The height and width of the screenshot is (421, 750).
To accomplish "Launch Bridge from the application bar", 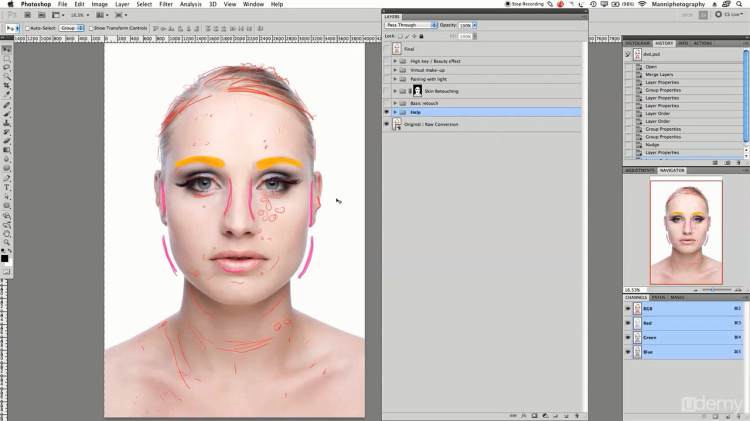I will pyautogui.click(x=28, y=15).
